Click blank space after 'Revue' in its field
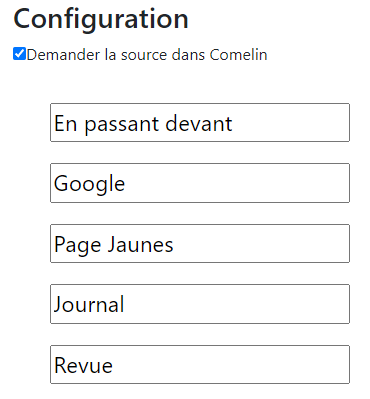Image resolution: width=370 pixels, height=399 pixels. [230, 365]
